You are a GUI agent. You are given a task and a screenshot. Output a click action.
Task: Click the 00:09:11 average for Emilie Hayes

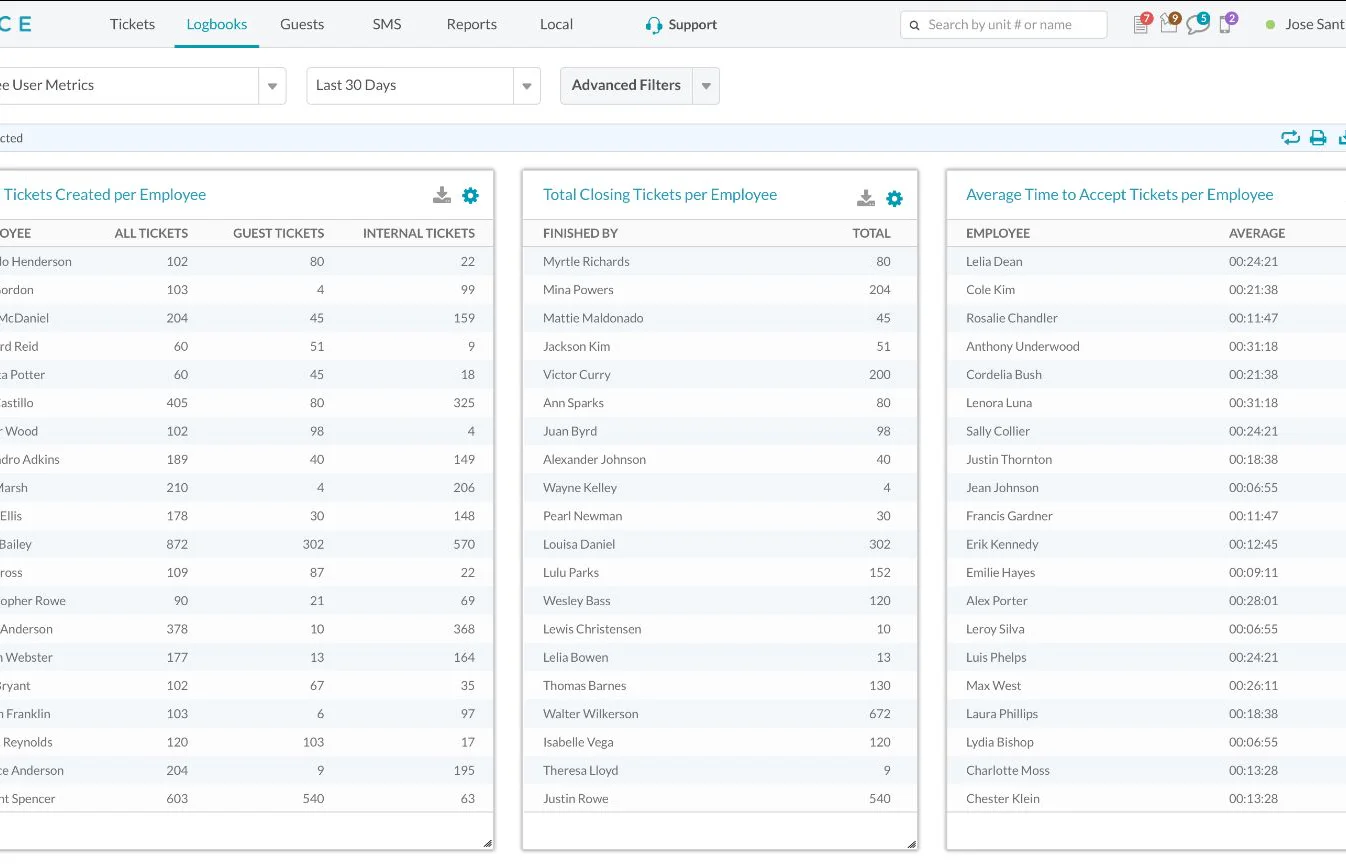point(1254,573)
